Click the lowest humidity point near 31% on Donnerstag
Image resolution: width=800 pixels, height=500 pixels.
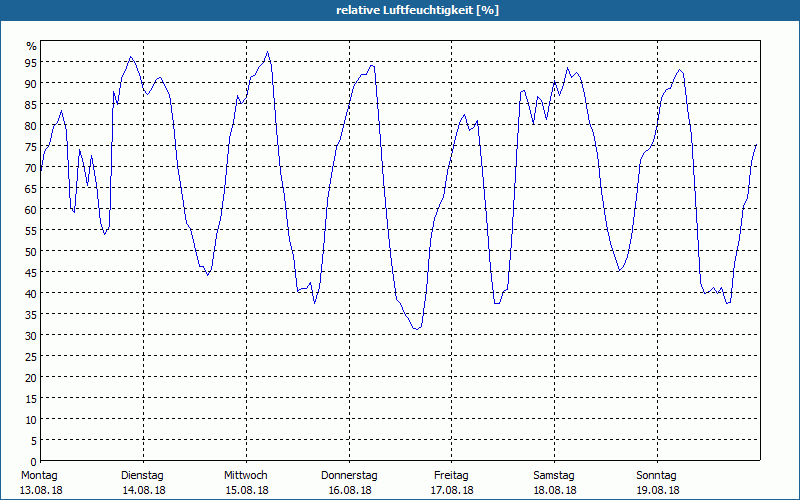pyautogui.click(x=416, y=330)
